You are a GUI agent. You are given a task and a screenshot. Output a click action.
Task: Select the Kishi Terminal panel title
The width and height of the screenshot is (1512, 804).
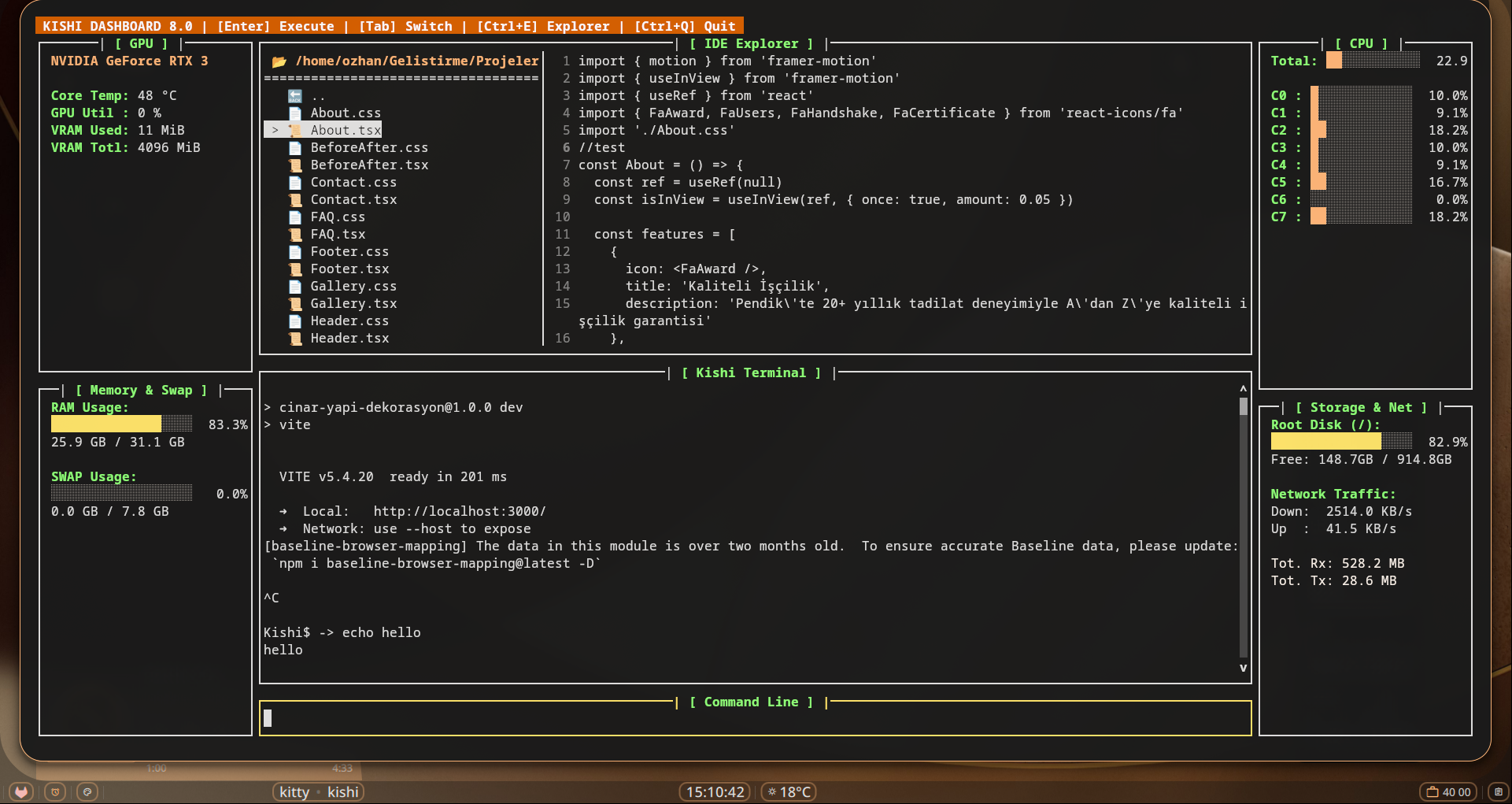point(751,373)
